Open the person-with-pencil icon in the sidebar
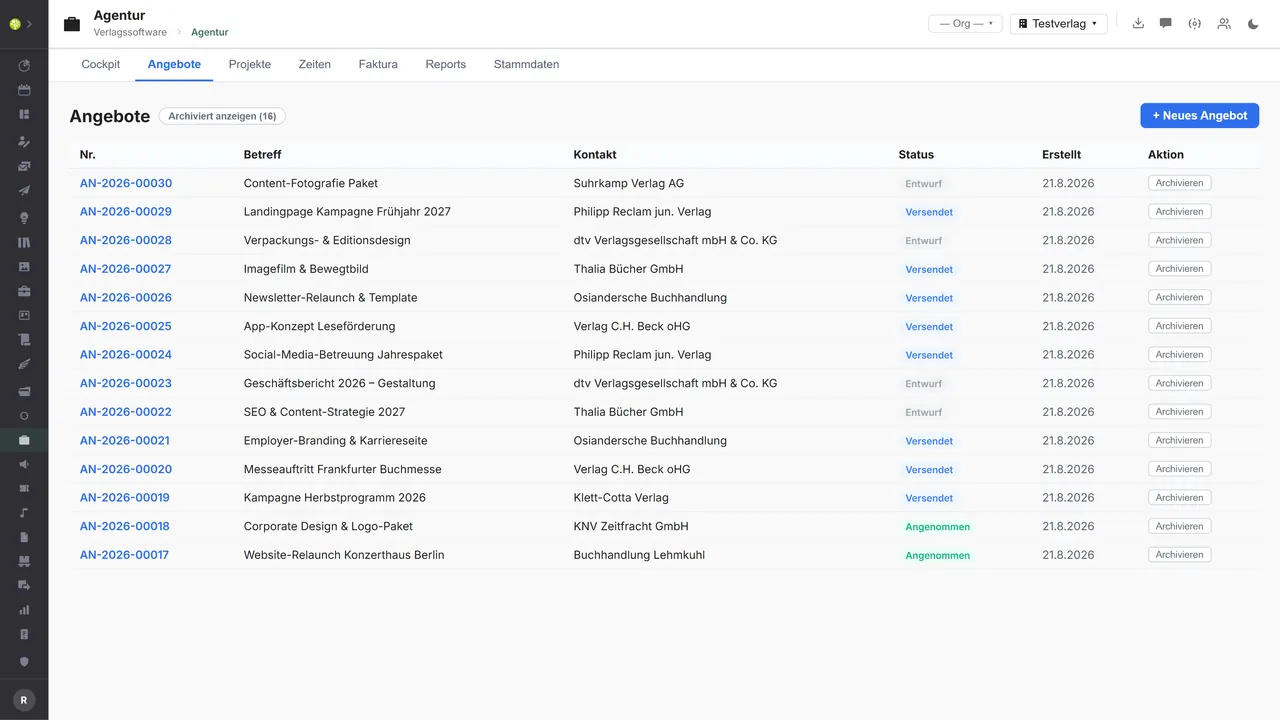The image size is (1280, 720). pos(24,141)
